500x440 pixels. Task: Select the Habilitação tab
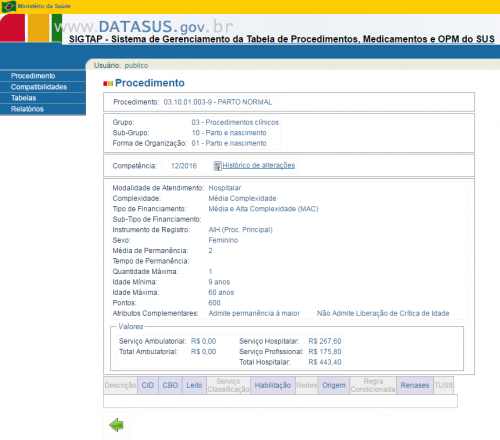click(273, 385)
